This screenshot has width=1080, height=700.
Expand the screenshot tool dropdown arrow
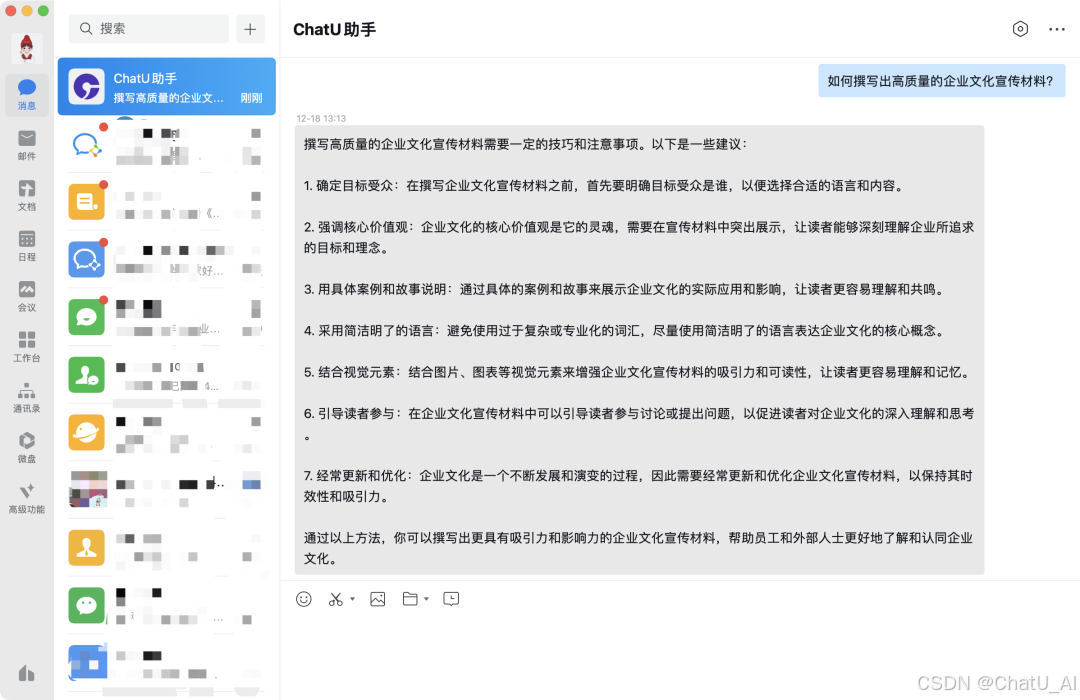click(353, 599)
